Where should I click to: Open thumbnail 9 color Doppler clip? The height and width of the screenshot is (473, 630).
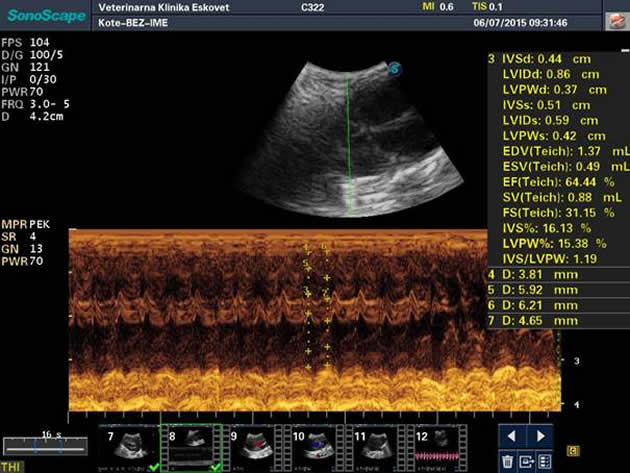[253, 448]
